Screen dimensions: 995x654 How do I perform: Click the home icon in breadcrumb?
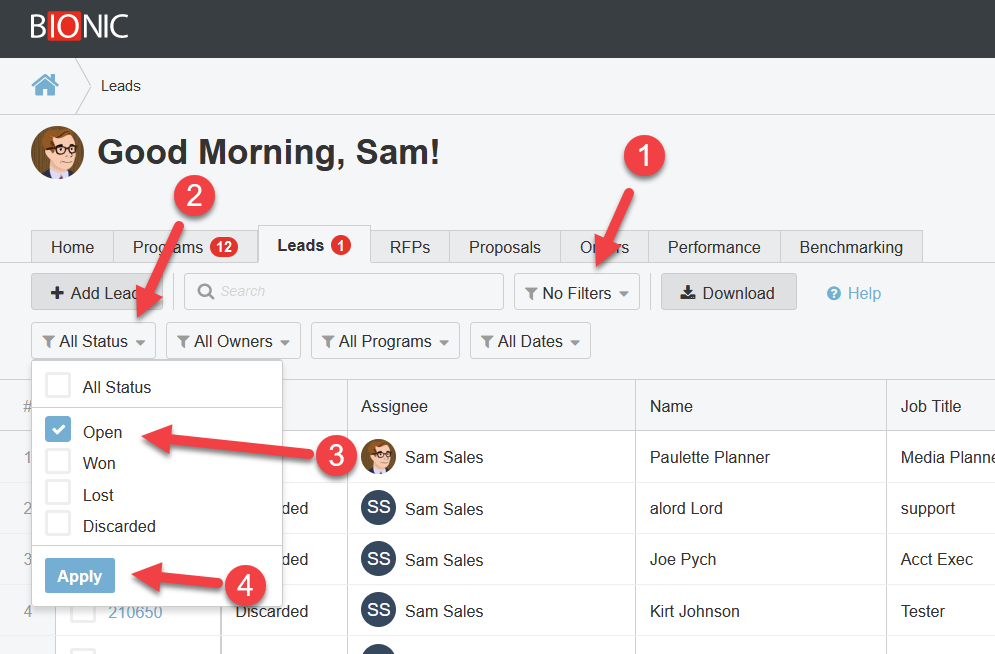45,85
